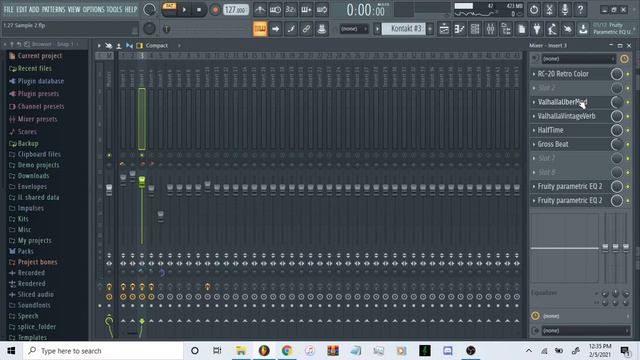Open mixer input (none) dropdown at top
The height and width of the screenshot is (360, 640).
point(578,59)
